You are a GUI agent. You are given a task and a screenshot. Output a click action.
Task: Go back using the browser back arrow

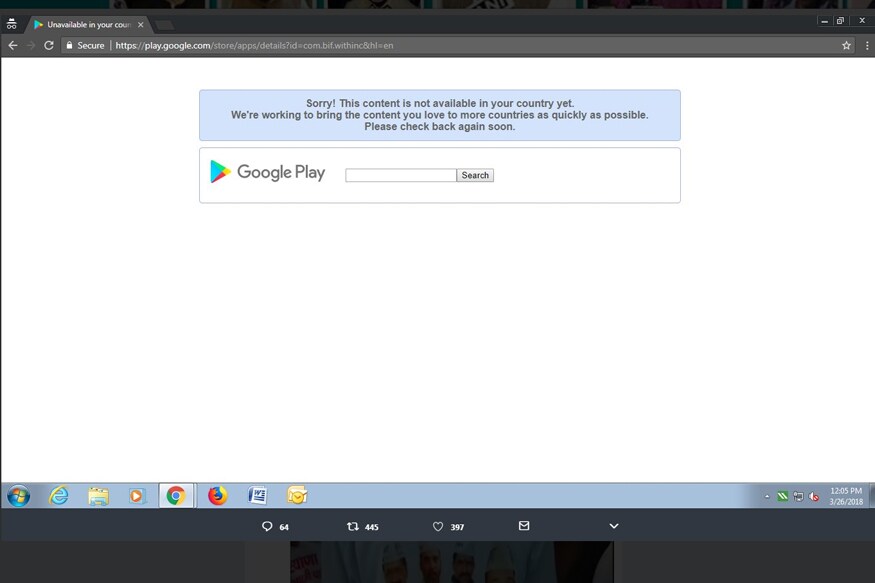(x=13, y=45)
